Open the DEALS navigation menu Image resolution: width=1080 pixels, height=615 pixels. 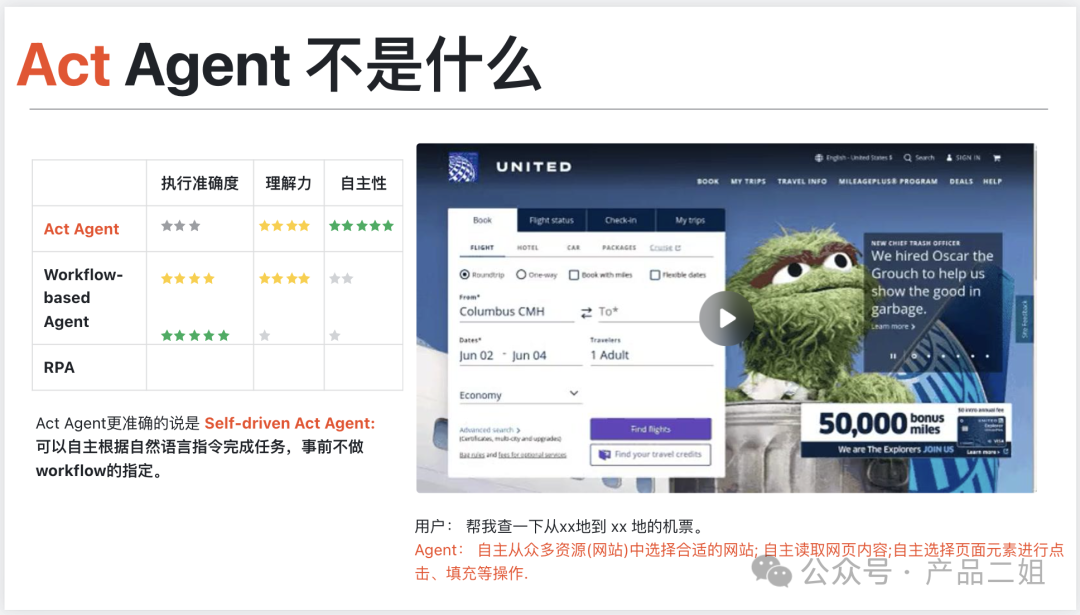[961, 182]
